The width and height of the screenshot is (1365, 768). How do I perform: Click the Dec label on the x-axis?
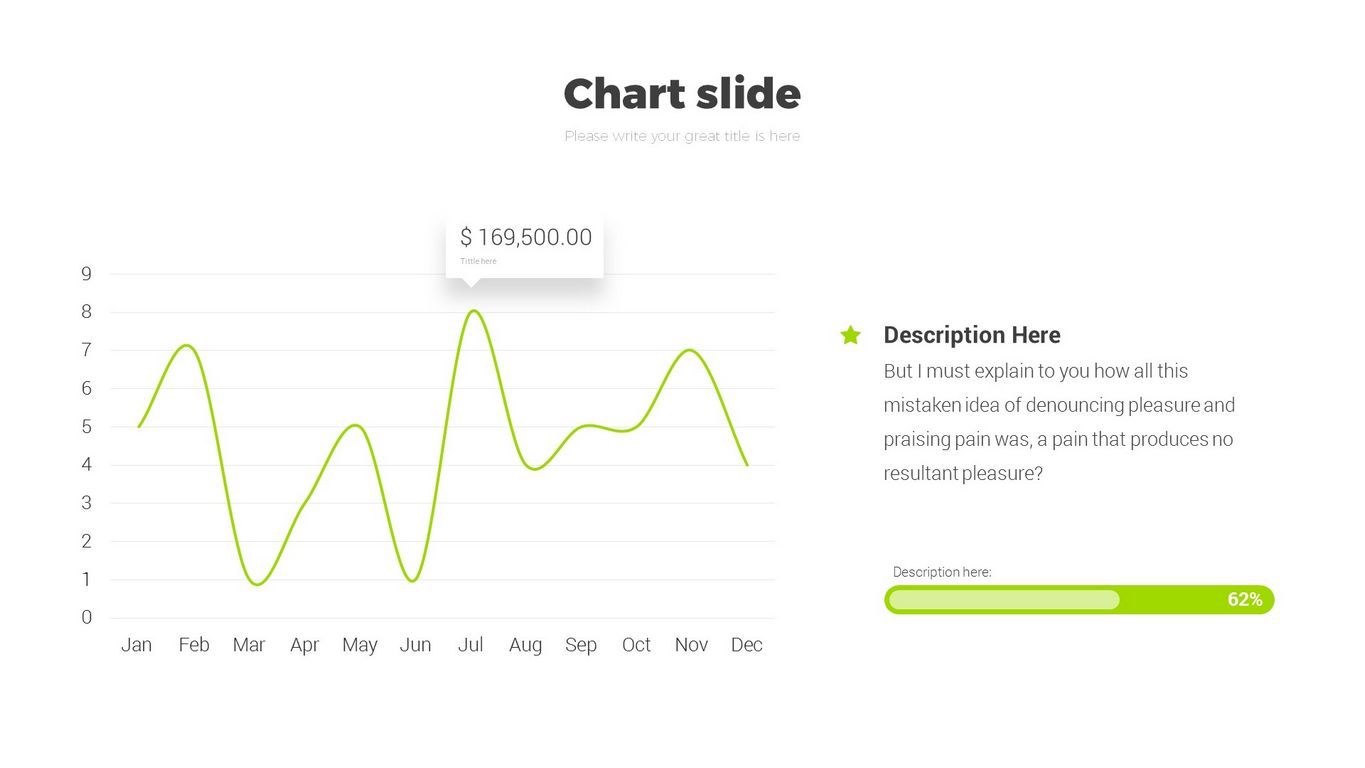[746, 645]
